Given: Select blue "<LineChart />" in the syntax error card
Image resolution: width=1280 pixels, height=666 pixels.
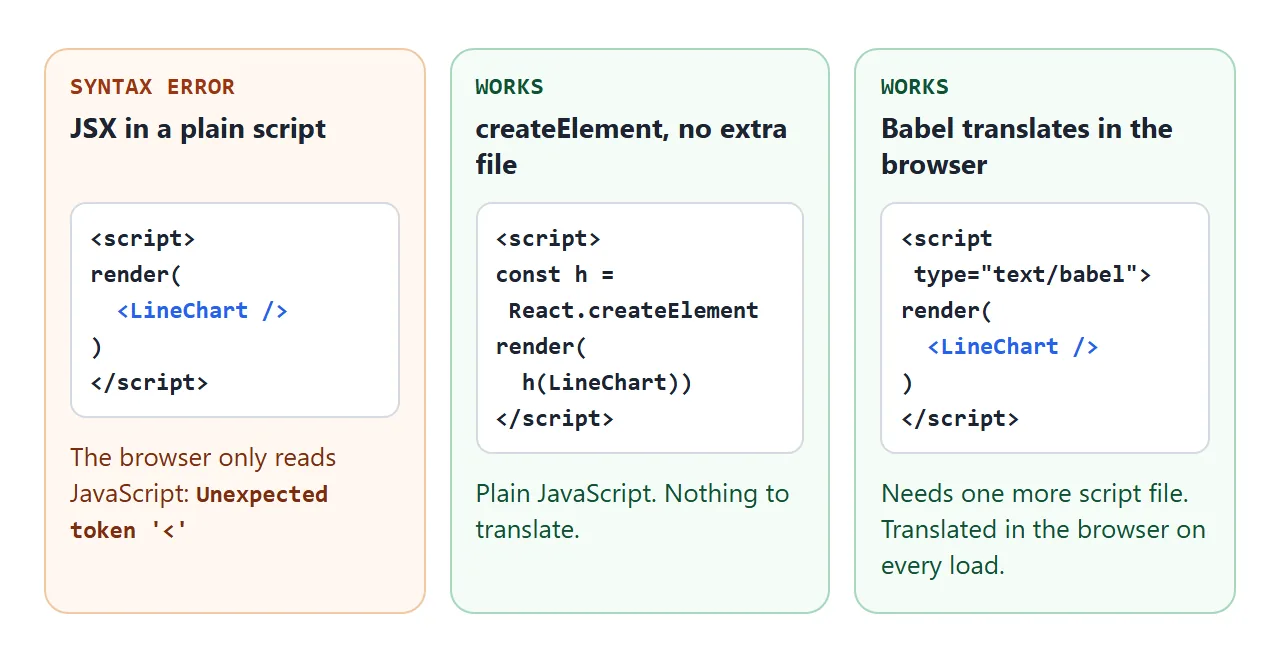Looking at the screenshot, I should click(202, 311).
